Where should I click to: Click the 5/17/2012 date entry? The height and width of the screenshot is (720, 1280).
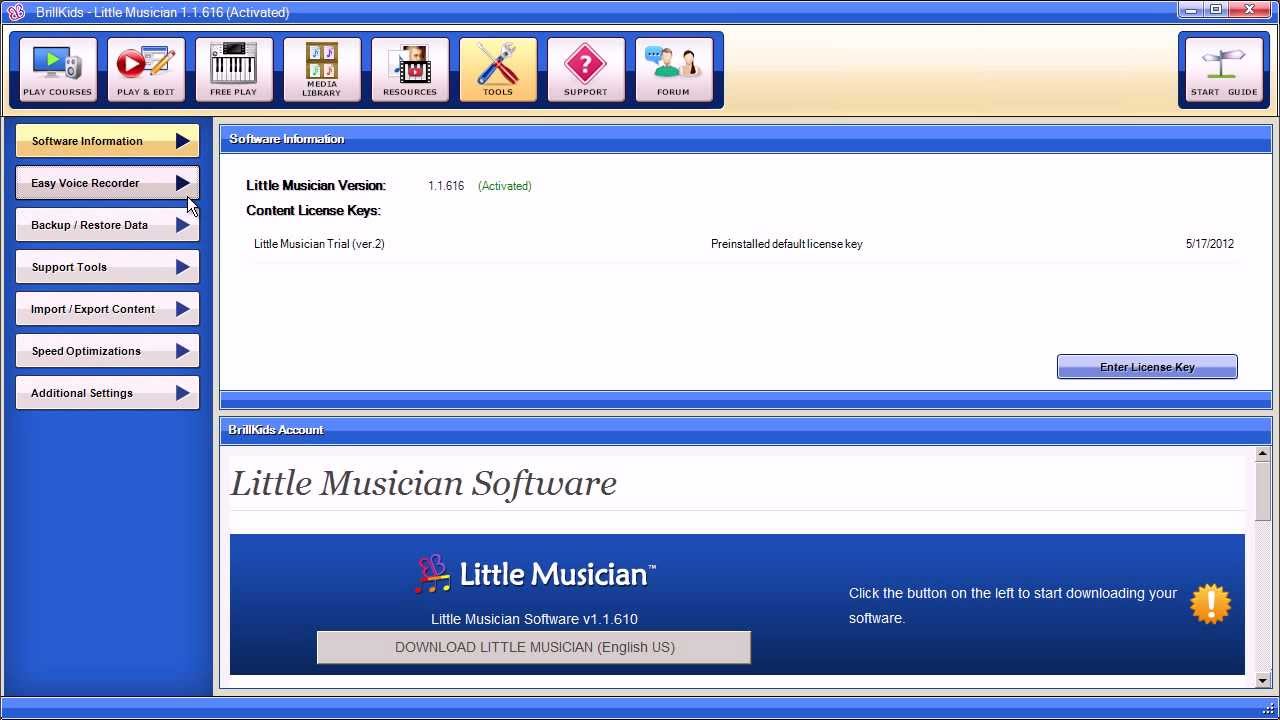(x=1210, y=244)
